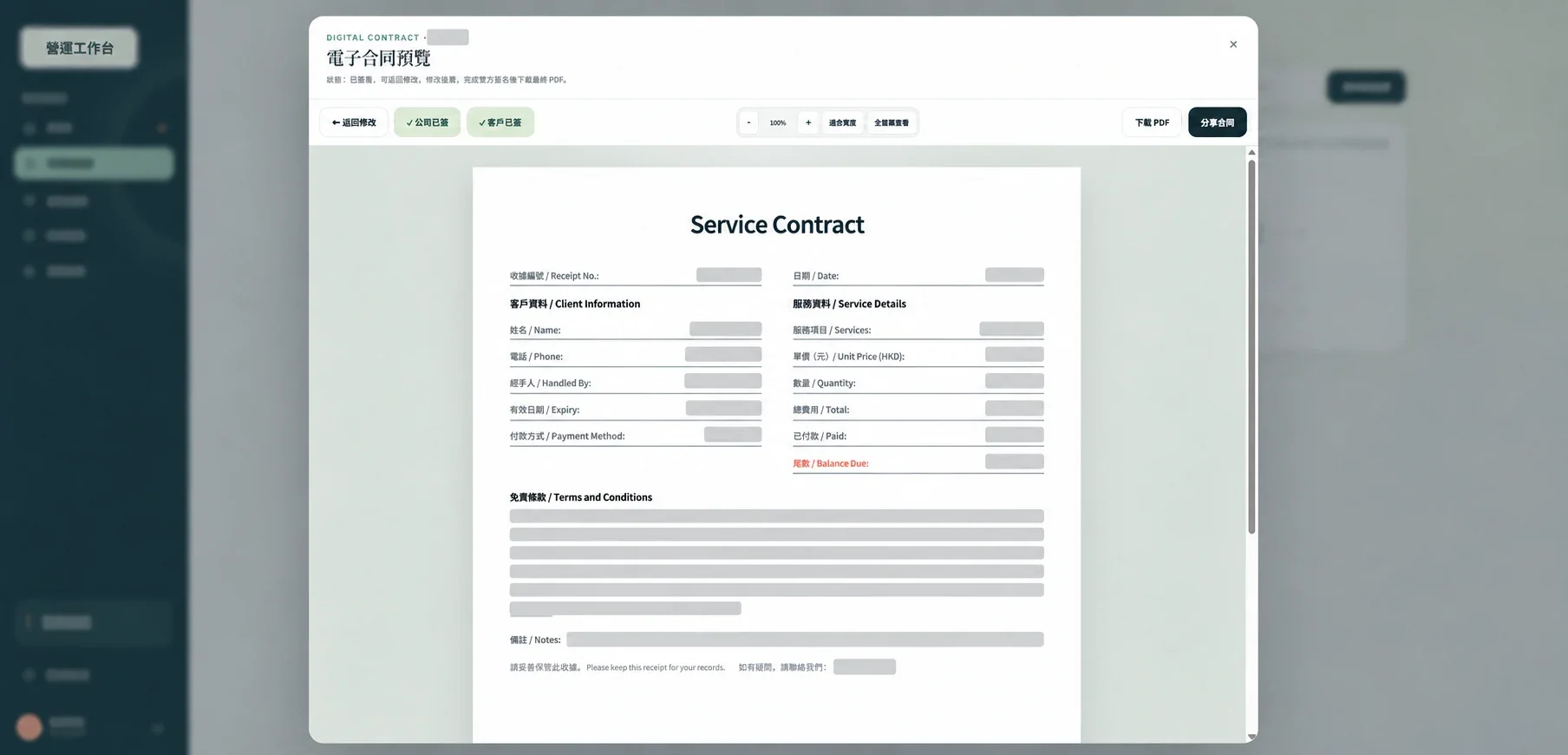
Task: Select the 收據編號 / Receipt No. label
Action: pyautogui.click(x=554, y=276)
